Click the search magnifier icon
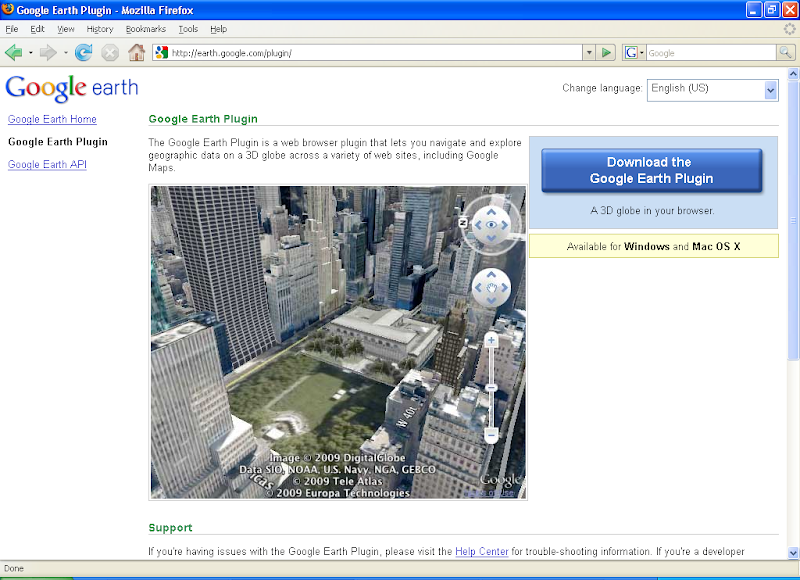800x580 pixels. point(785,53)
